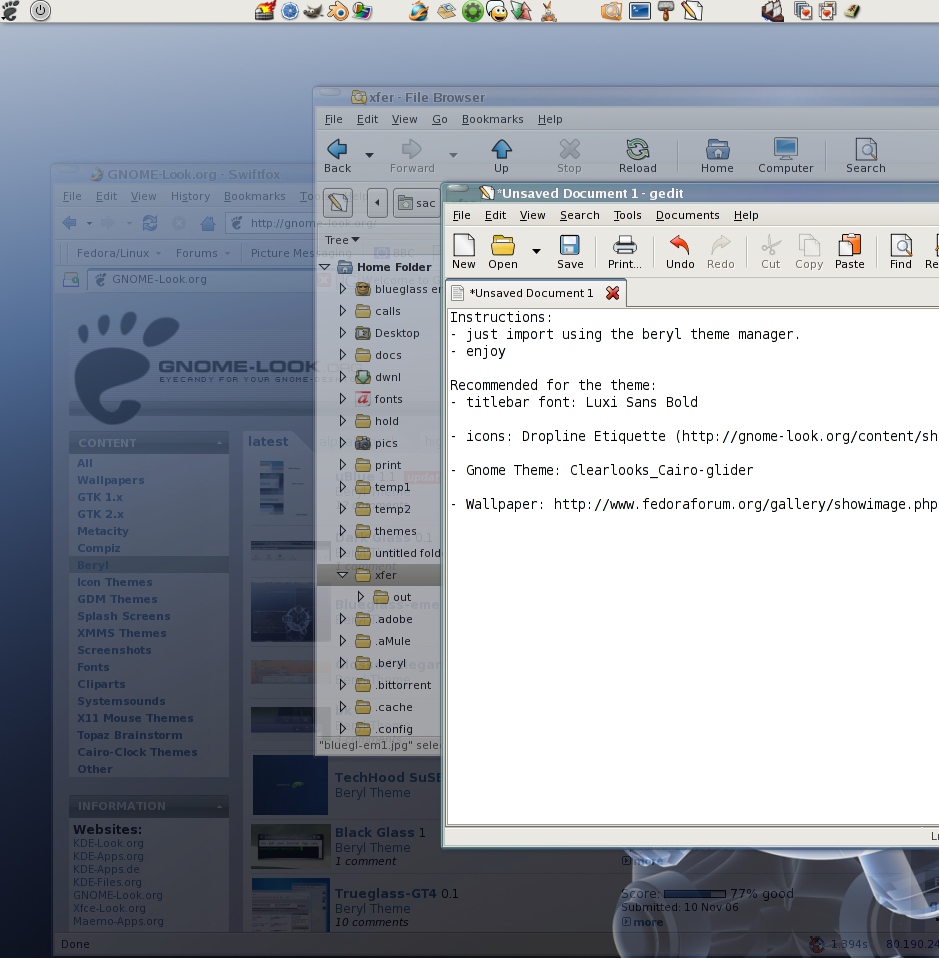Collapse the Home Folder tree node

(325, 267)
